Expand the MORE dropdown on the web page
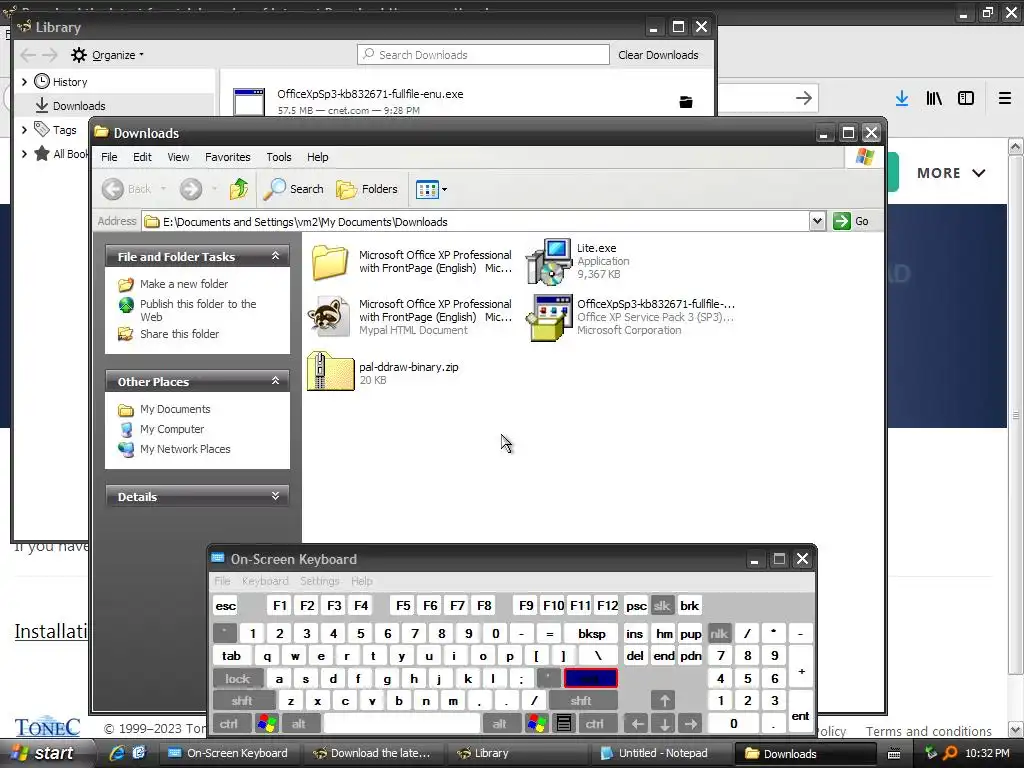 pyautogui.click(x=950, y=173)
